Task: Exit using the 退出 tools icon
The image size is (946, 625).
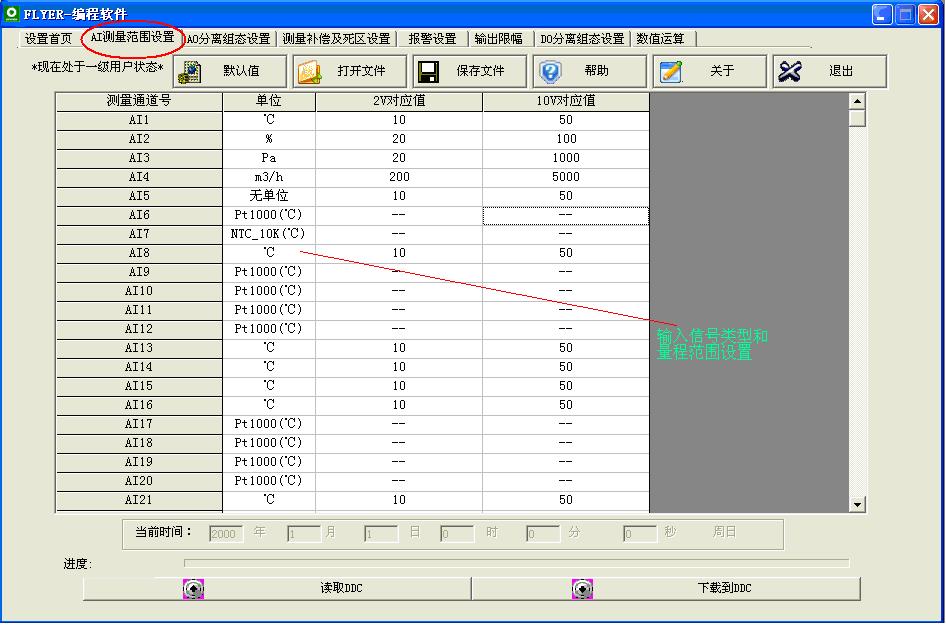Action: (790, 72)
